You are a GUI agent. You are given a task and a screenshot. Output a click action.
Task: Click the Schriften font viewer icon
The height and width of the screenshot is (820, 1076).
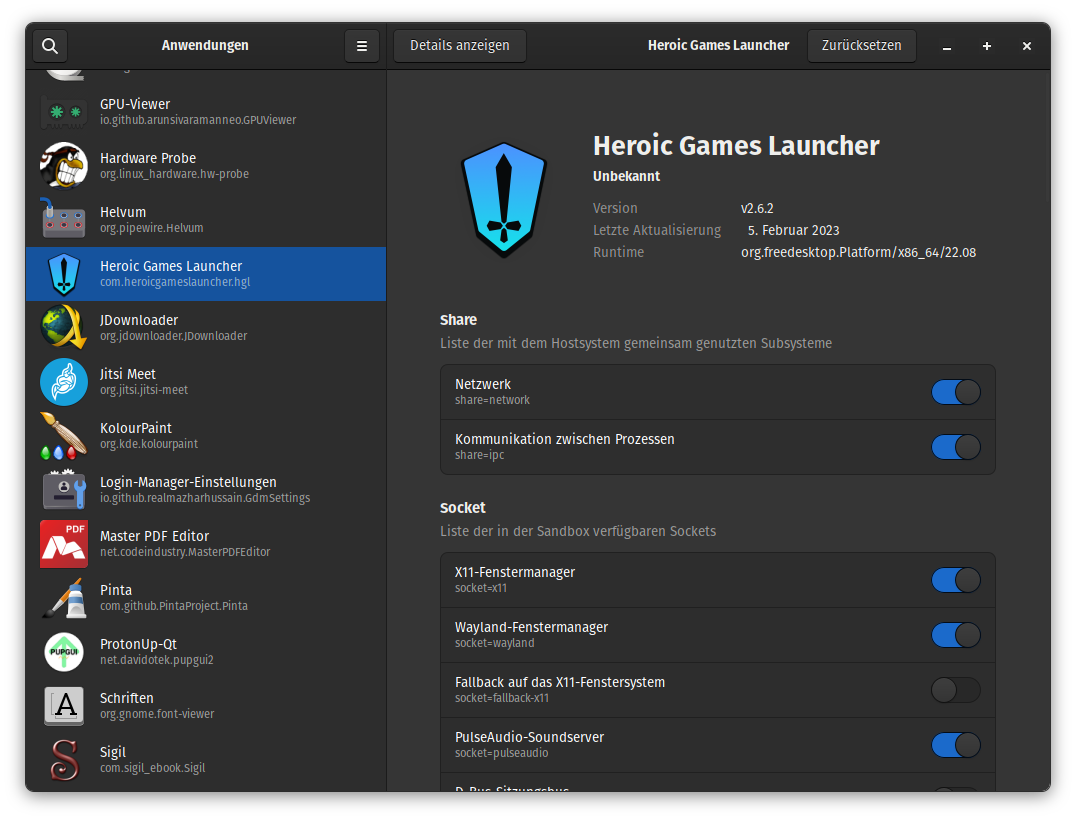click(64, 705)
